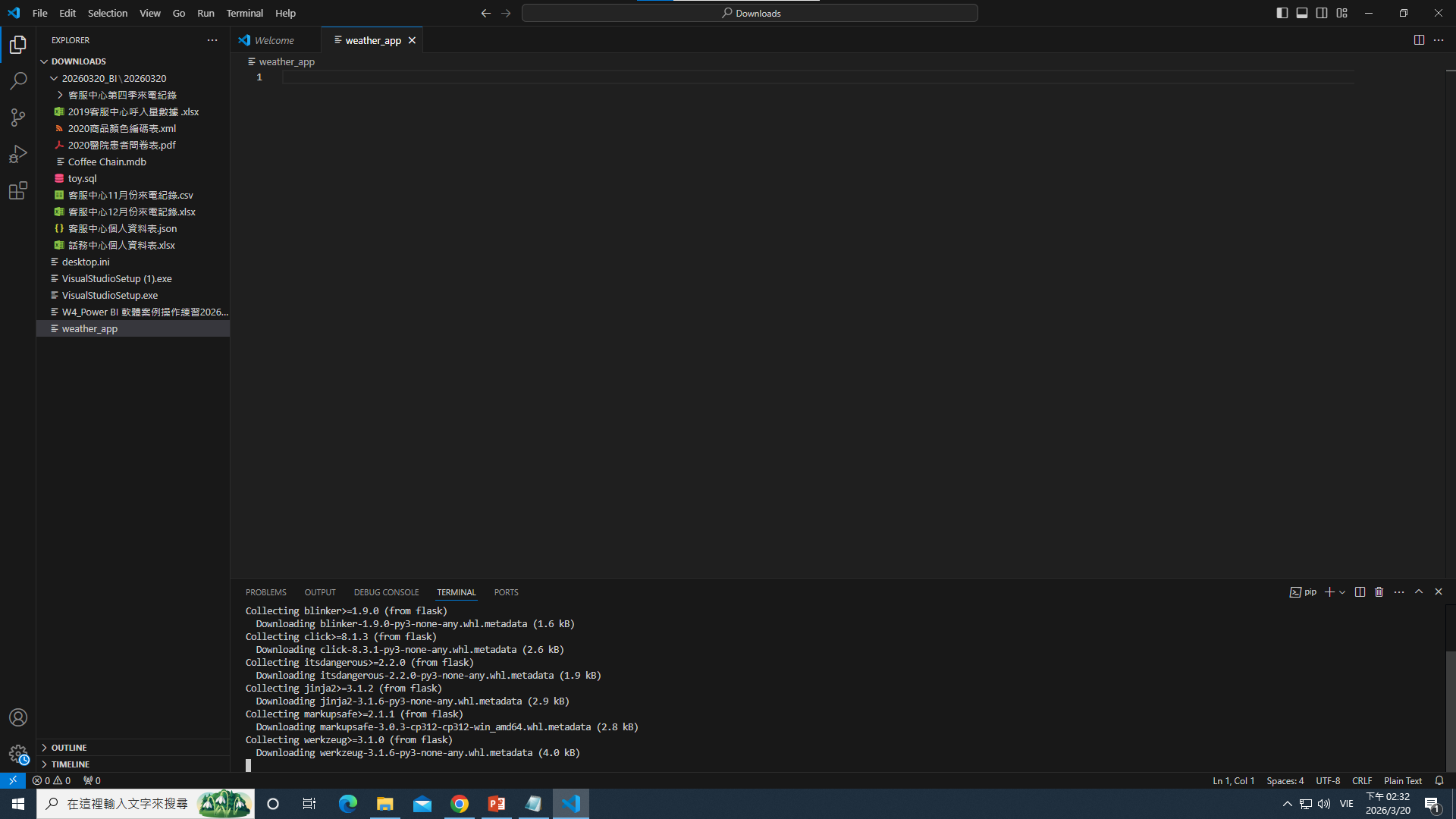Split the editor to the right

(x=1419, y=40)
